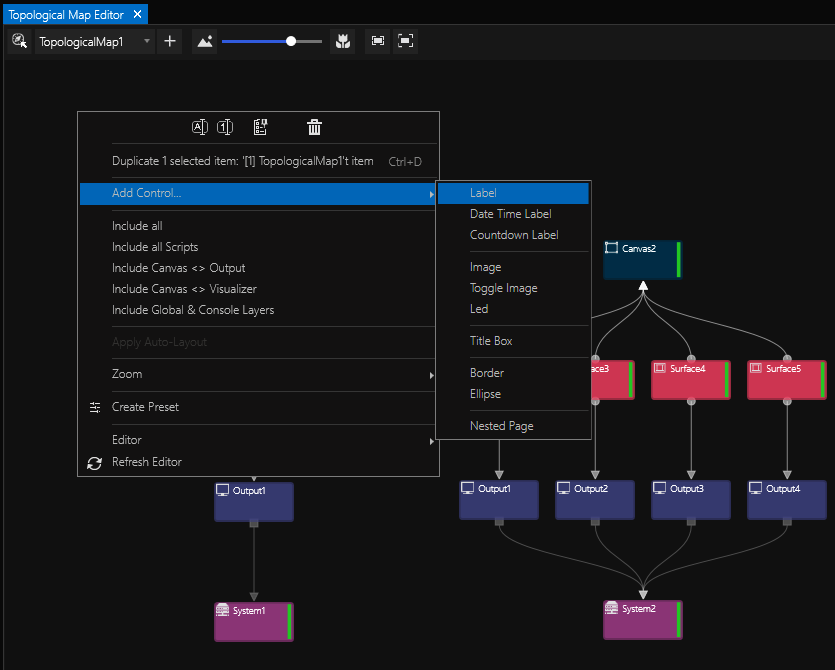835x670 pixels.
Task: Click the zoom in macro flower icon
Action: [x=343, y=41]
